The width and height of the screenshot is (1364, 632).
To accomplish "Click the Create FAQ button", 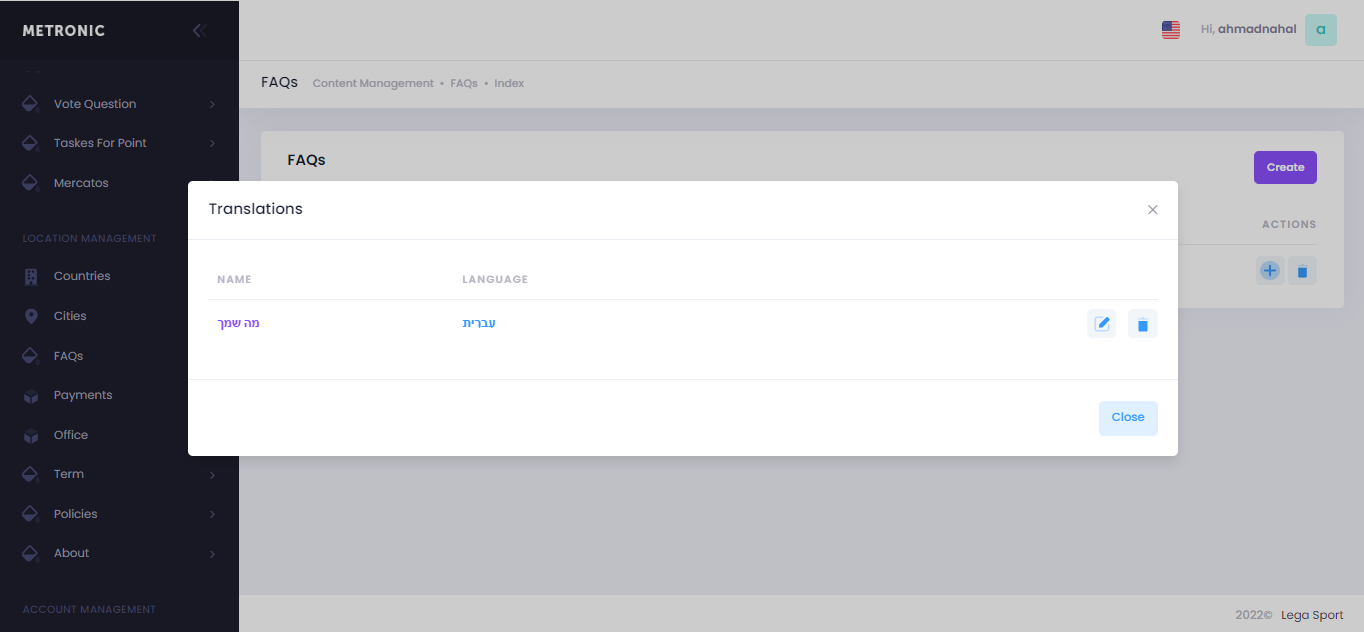I will (x=1284, y=168).
